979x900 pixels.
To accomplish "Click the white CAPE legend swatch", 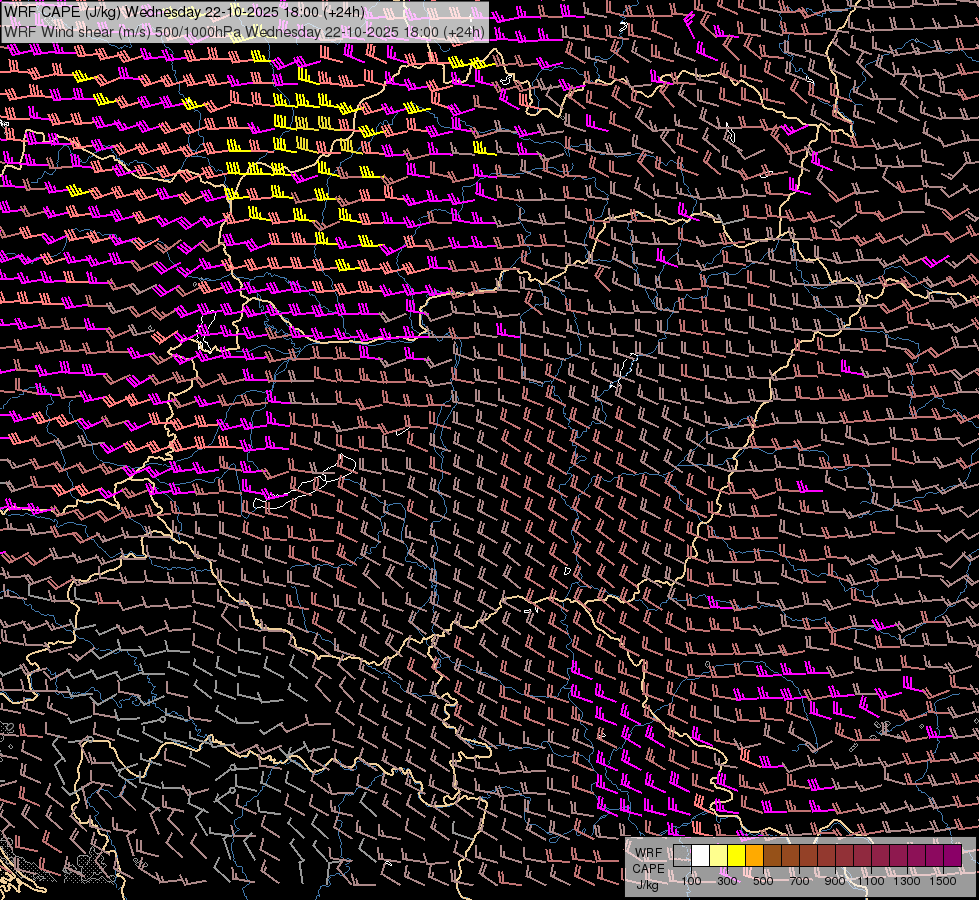I will [701, 856].
